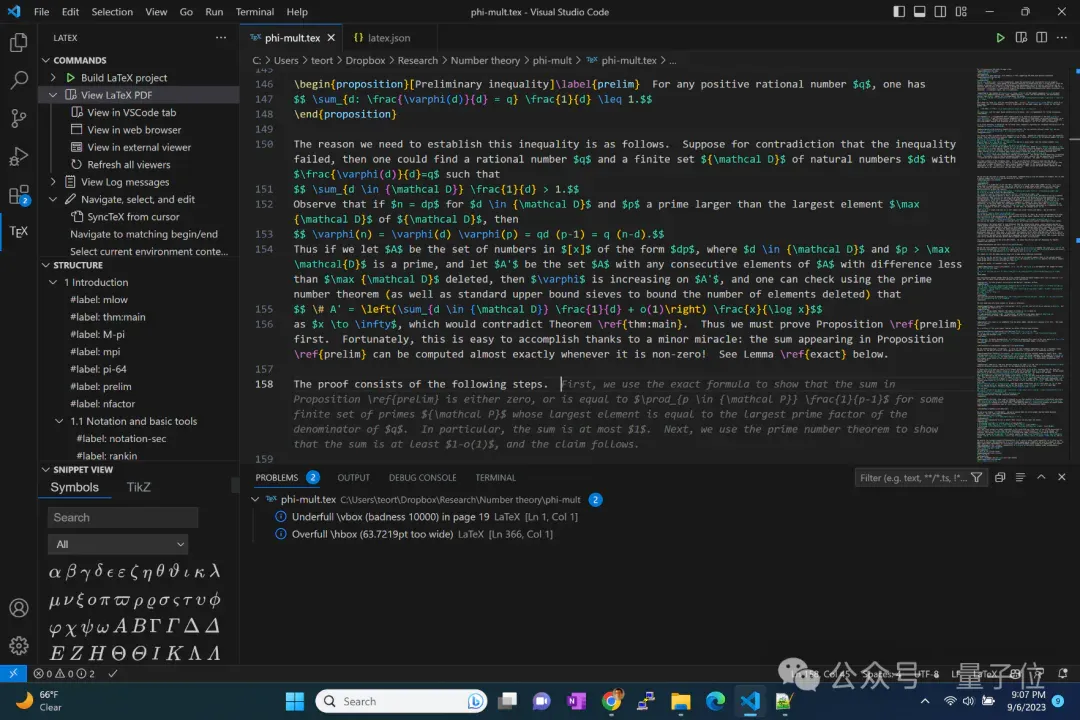Open the Manage gear icon
This screenshot has width=1080, height=720.
click(19, 645)
